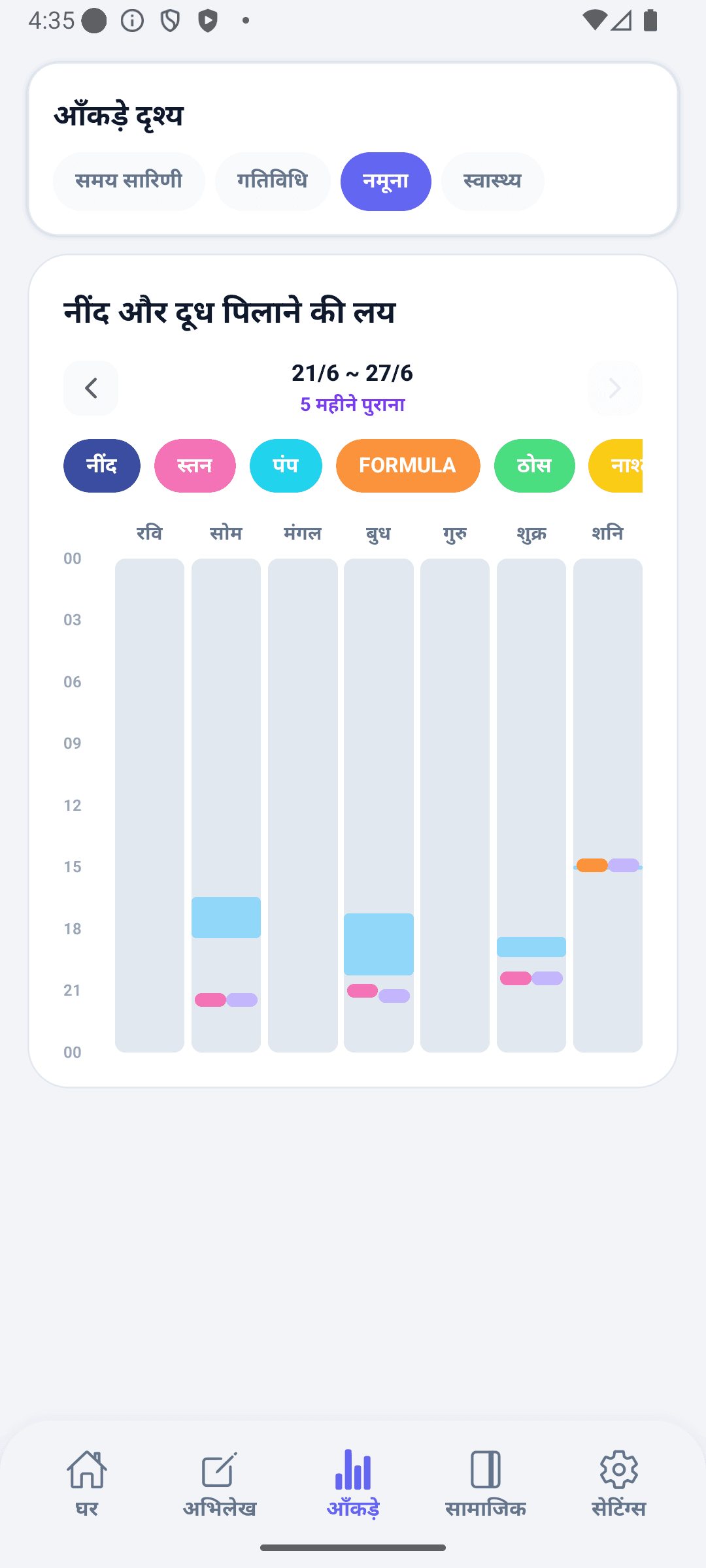The width and height of the screenshot is (706, 1568).
Task: Open the अभिलेख record icon
Action: tap(220, 1469)
